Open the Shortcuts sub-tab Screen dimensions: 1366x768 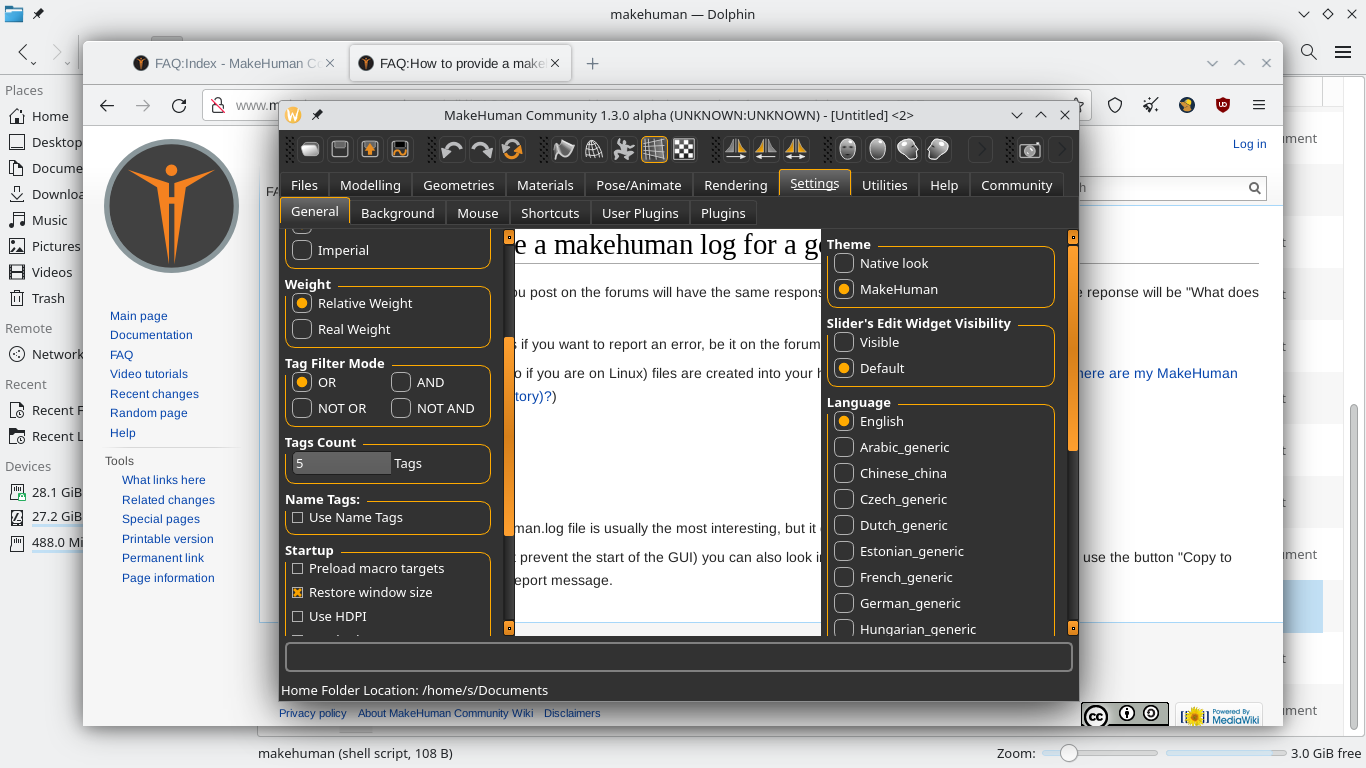pos(550,213)
